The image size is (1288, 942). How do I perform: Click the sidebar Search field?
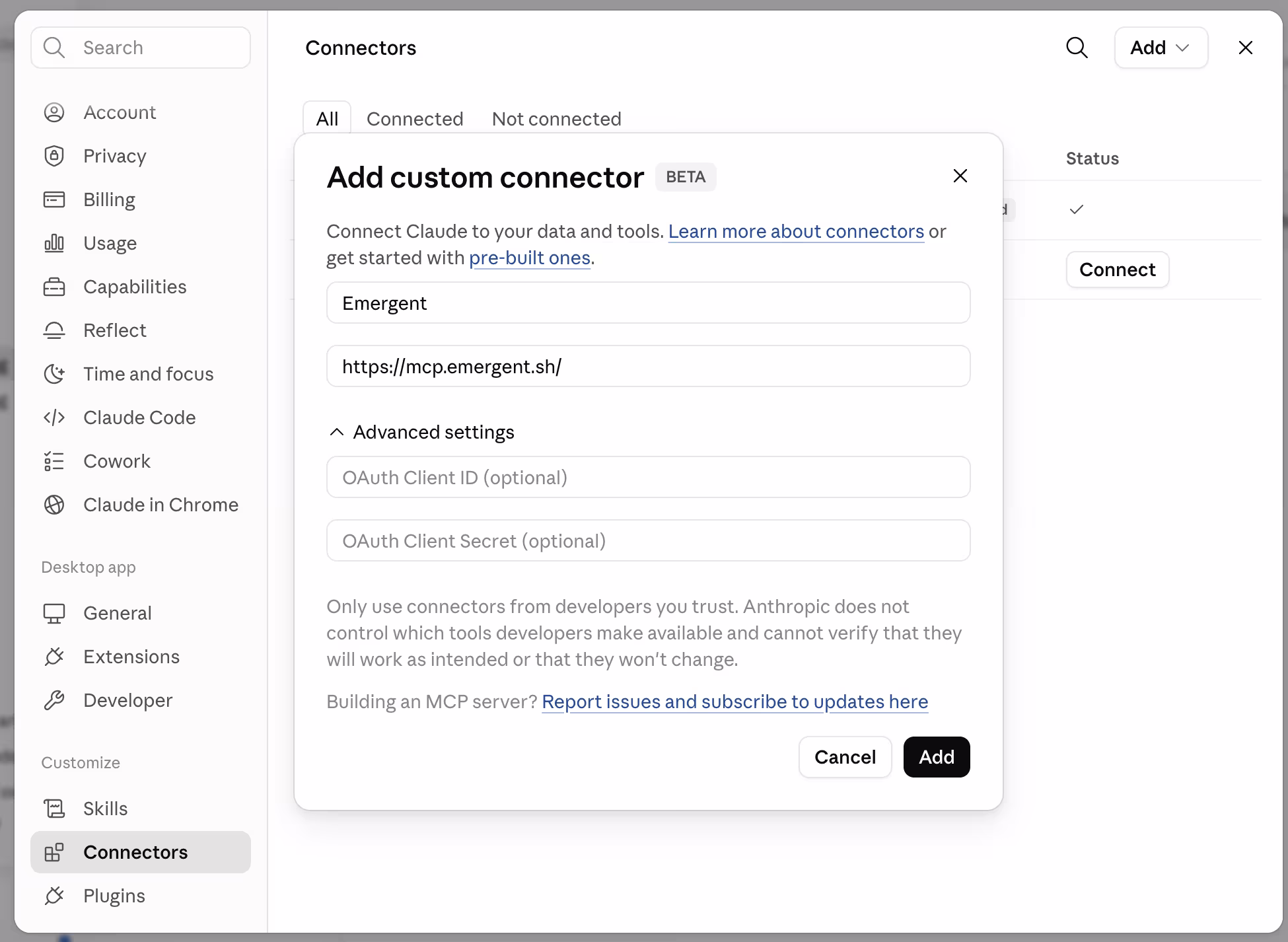[141, 48]
